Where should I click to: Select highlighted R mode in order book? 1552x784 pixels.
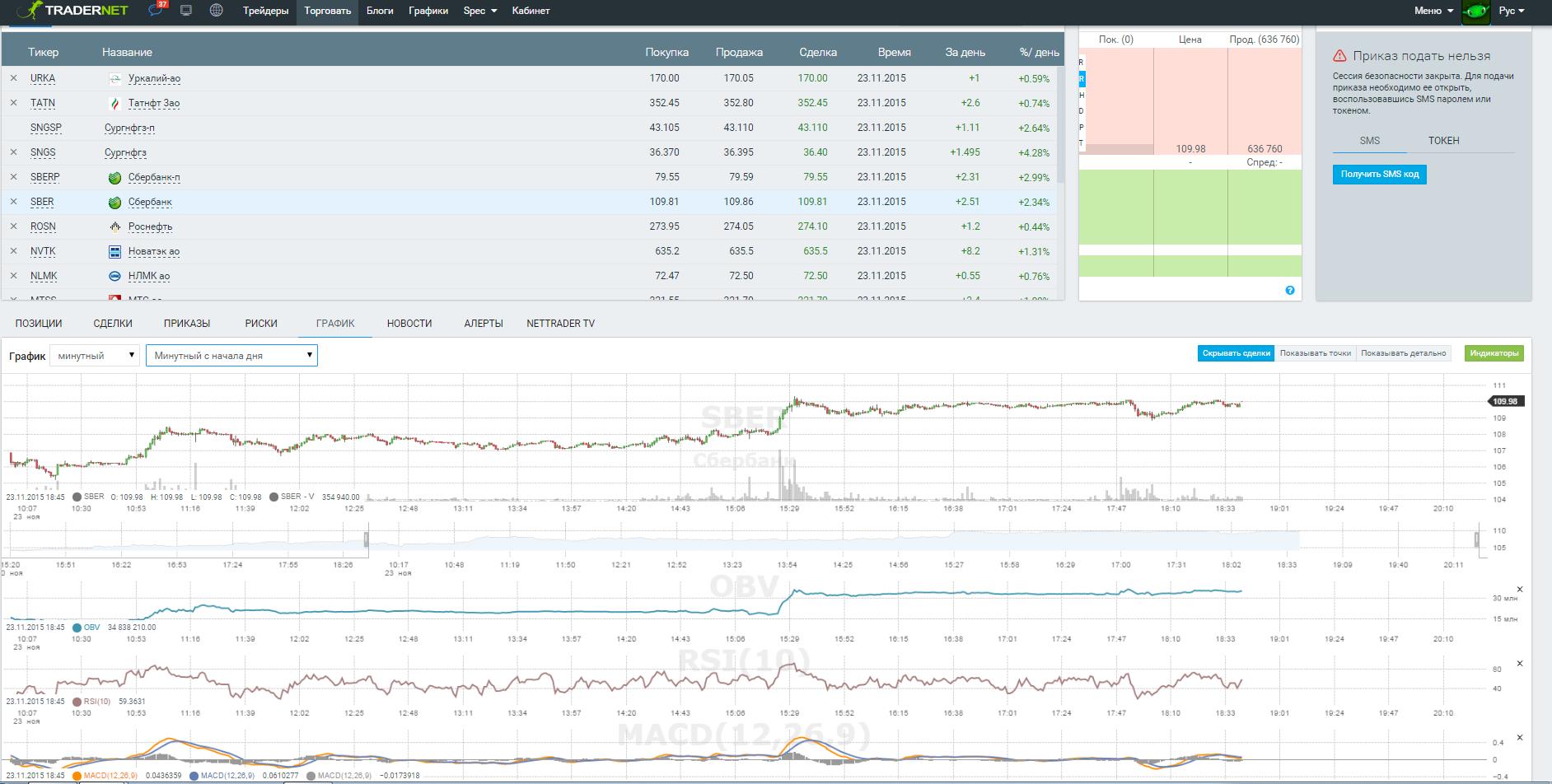pyautogui.click(x=1082, y=79)
